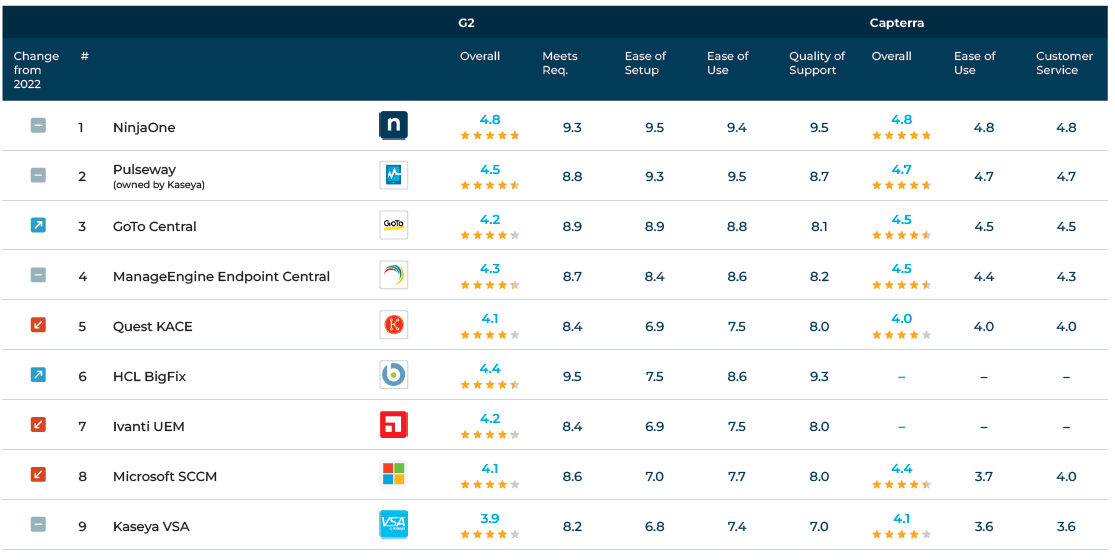Click GoTo Central's 8.9 Meets Req. value
Viewport: 1115px width, 560px height.
(572, 227)
